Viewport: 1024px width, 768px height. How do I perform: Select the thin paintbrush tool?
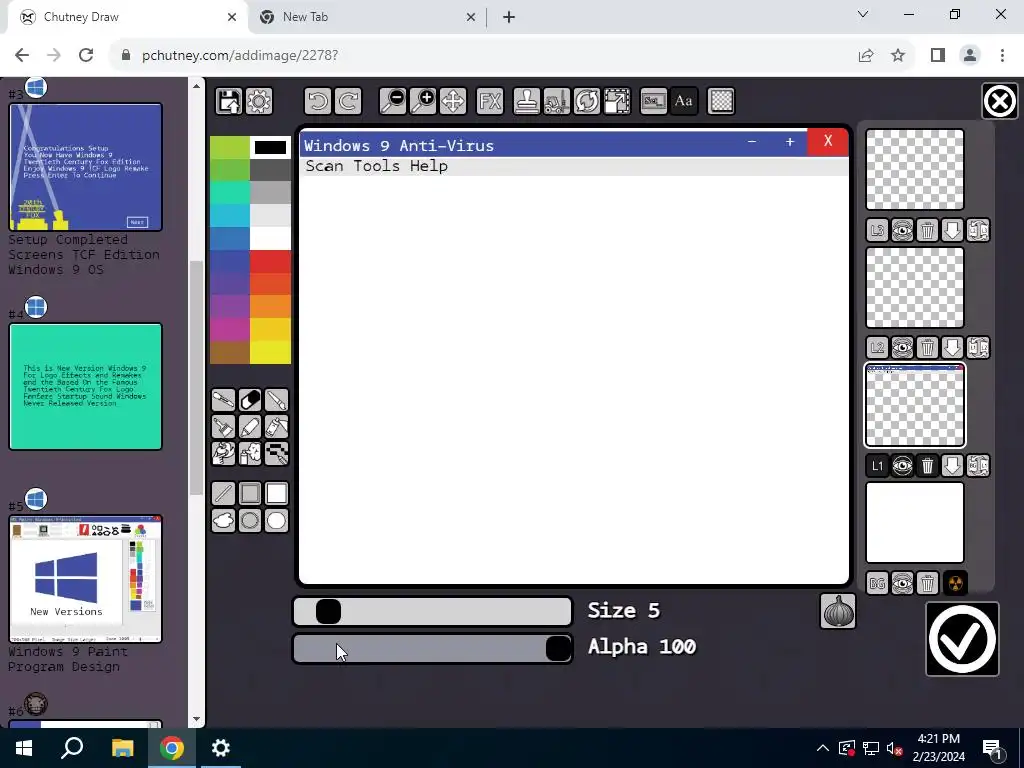[276, 400]
